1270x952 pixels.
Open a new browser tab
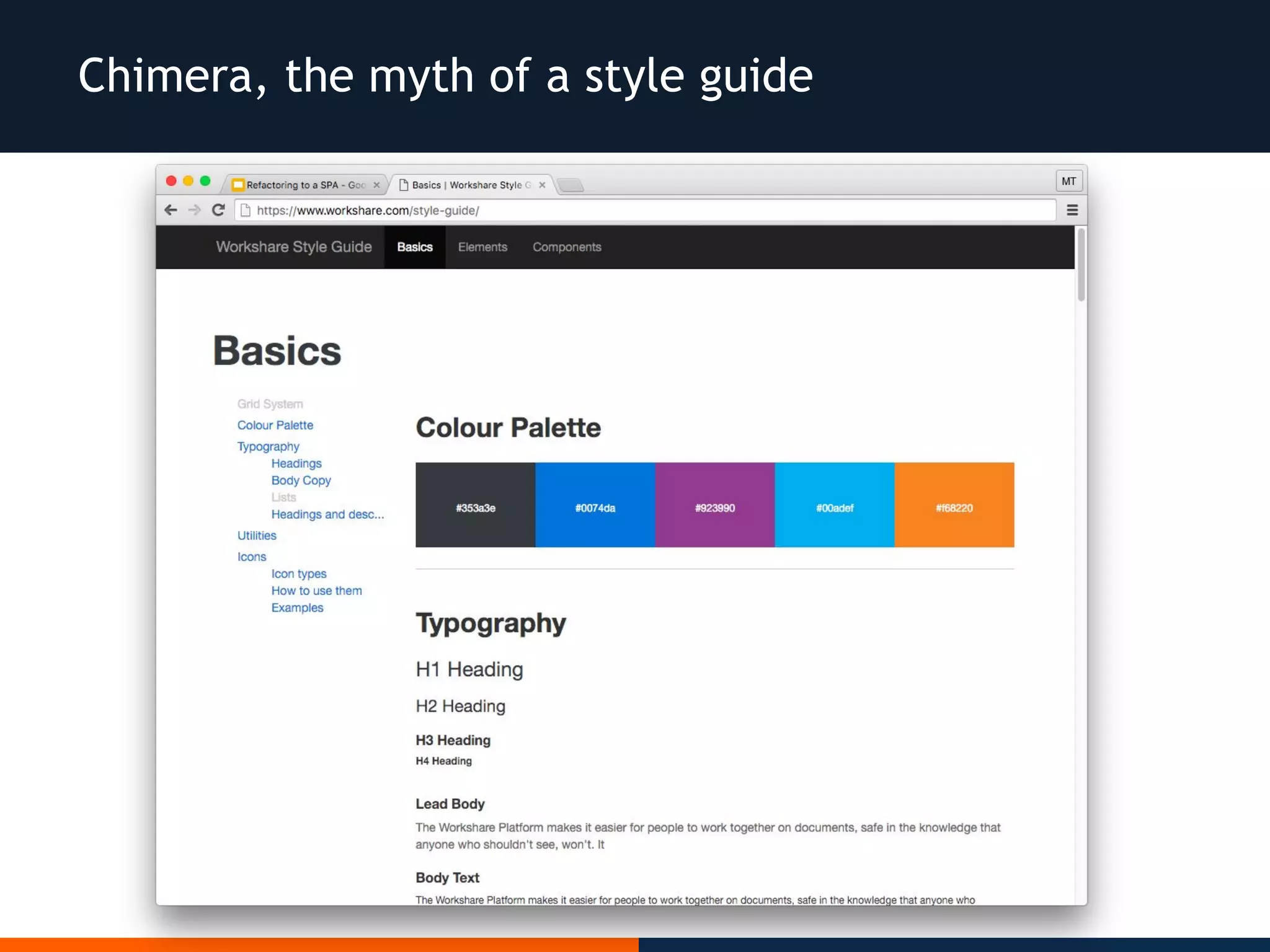(571, 185)
